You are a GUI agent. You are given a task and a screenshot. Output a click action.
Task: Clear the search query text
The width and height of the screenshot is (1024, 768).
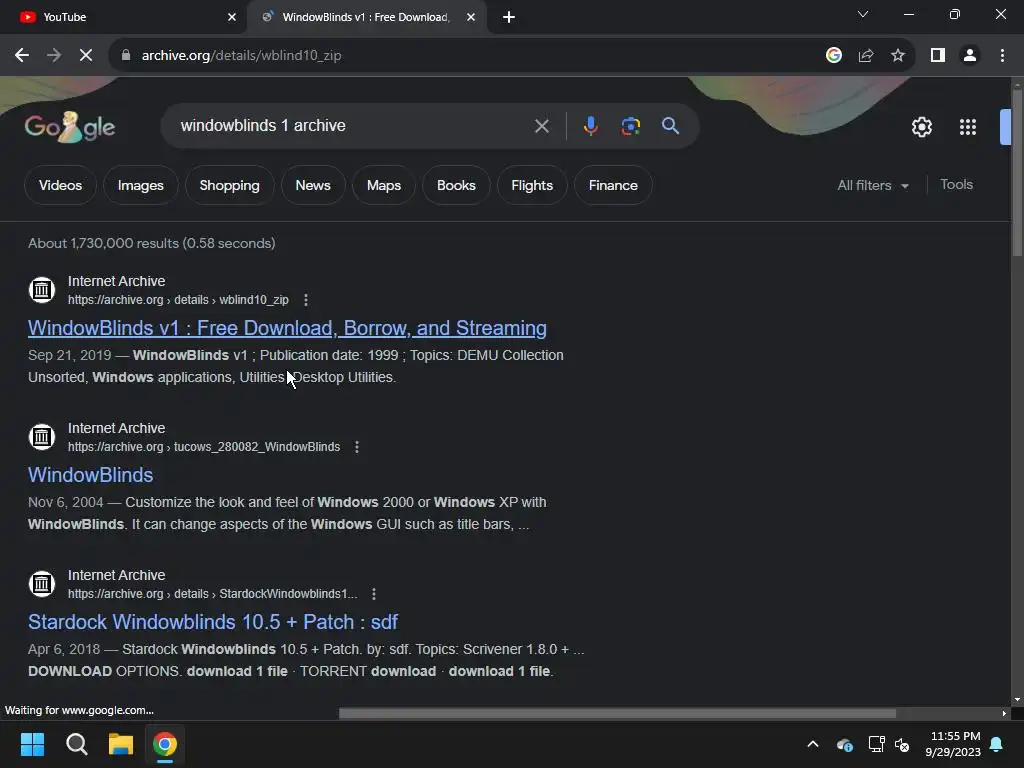point(541,126)
